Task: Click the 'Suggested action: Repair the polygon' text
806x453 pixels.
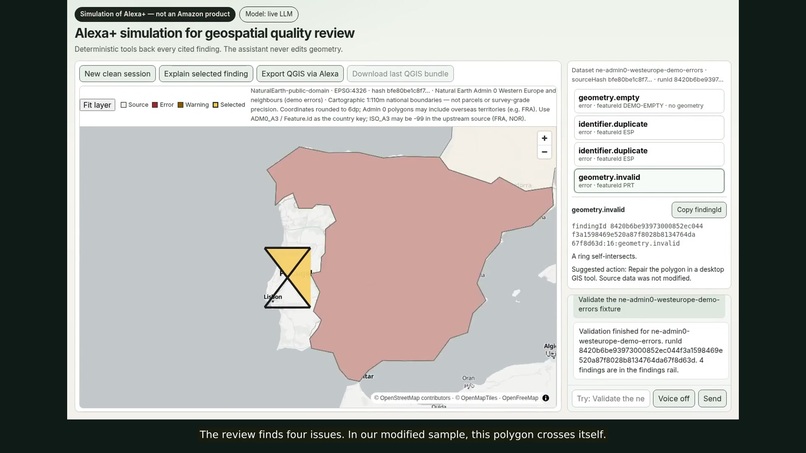Action: 648,274
